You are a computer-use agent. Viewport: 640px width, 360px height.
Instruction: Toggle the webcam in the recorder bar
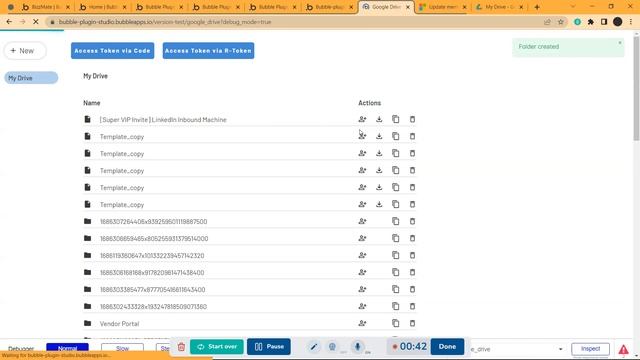point(332,347)
